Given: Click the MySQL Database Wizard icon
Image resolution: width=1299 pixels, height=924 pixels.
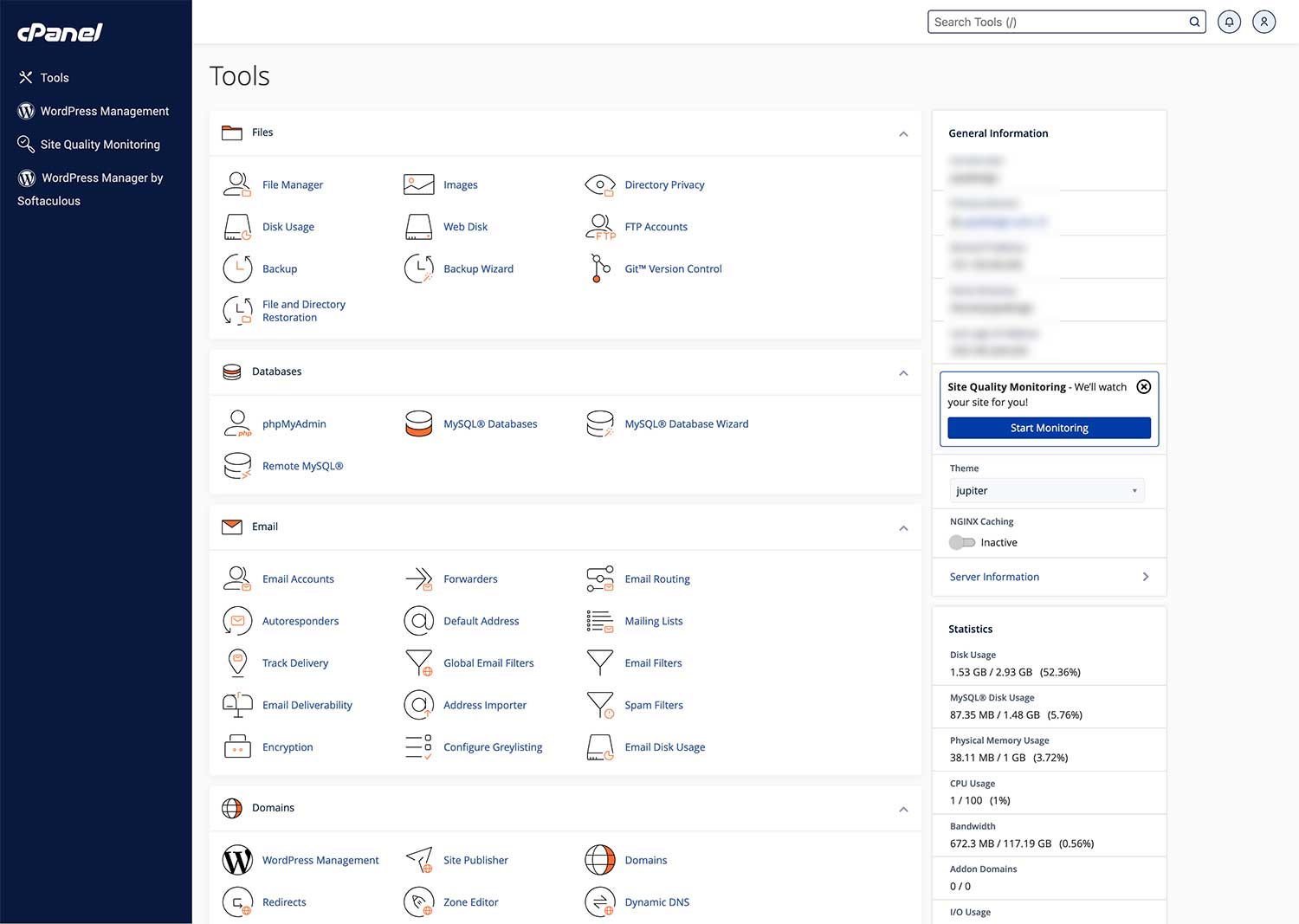Looking at the screenshot, I should 600,423.
